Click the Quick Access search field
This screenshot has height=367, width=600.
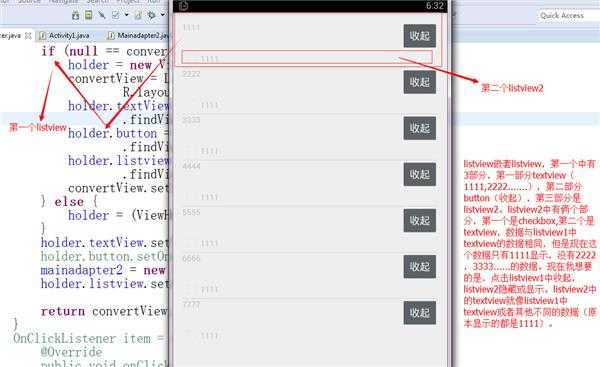pos(568,15)
